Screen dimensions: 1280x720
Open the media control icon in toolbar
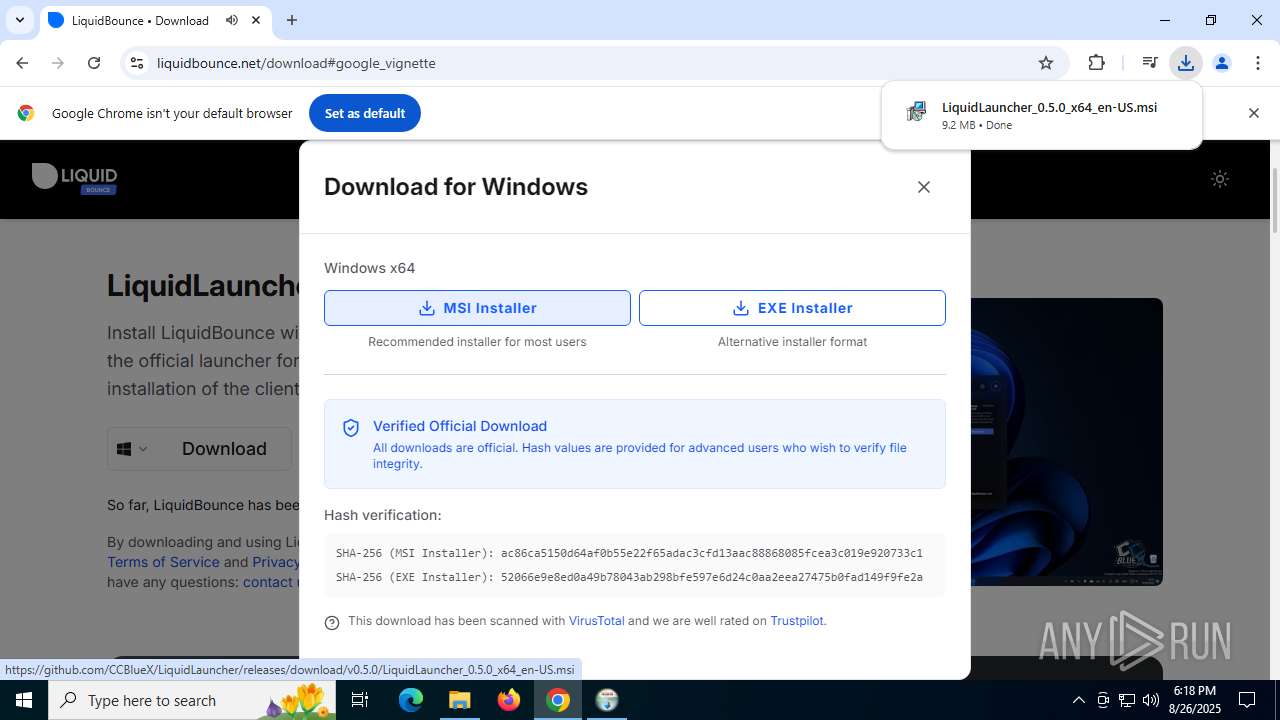tap(1150, 63)
